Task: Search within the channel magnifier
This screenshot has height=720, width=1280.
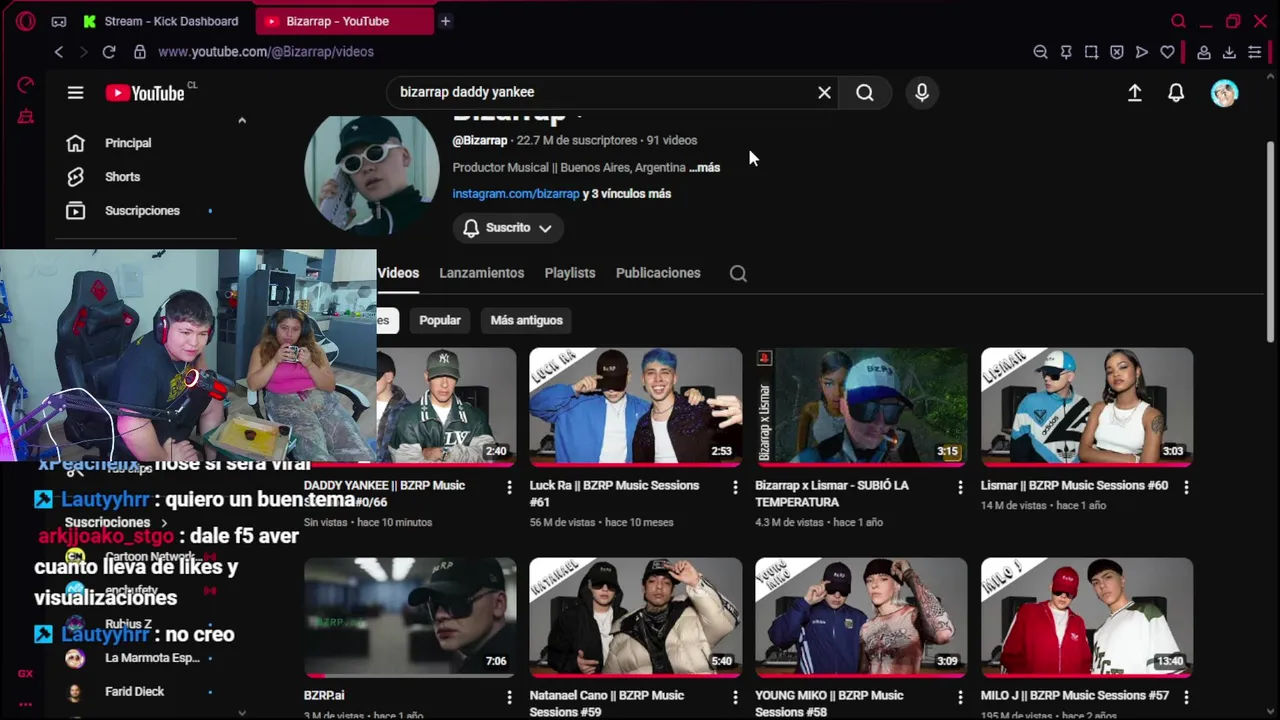Action: coord(738,273)
